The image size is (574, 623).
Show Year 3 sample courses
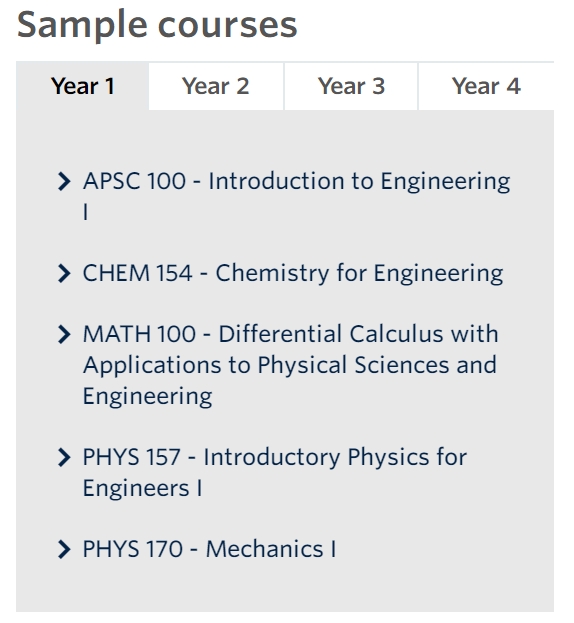(x=351, y=86)
